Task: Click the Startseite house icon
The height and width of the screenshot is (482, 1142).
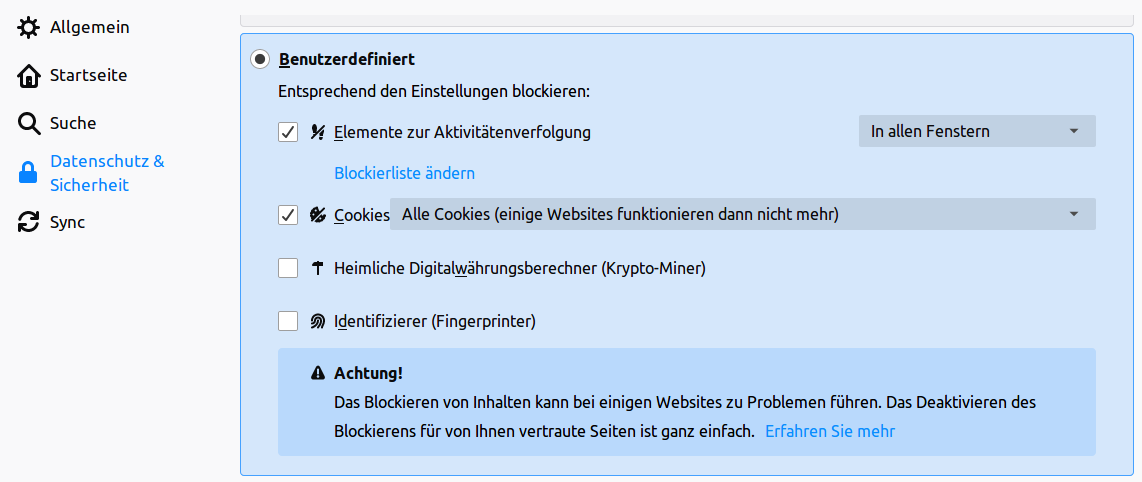Action: pos(28,76)
